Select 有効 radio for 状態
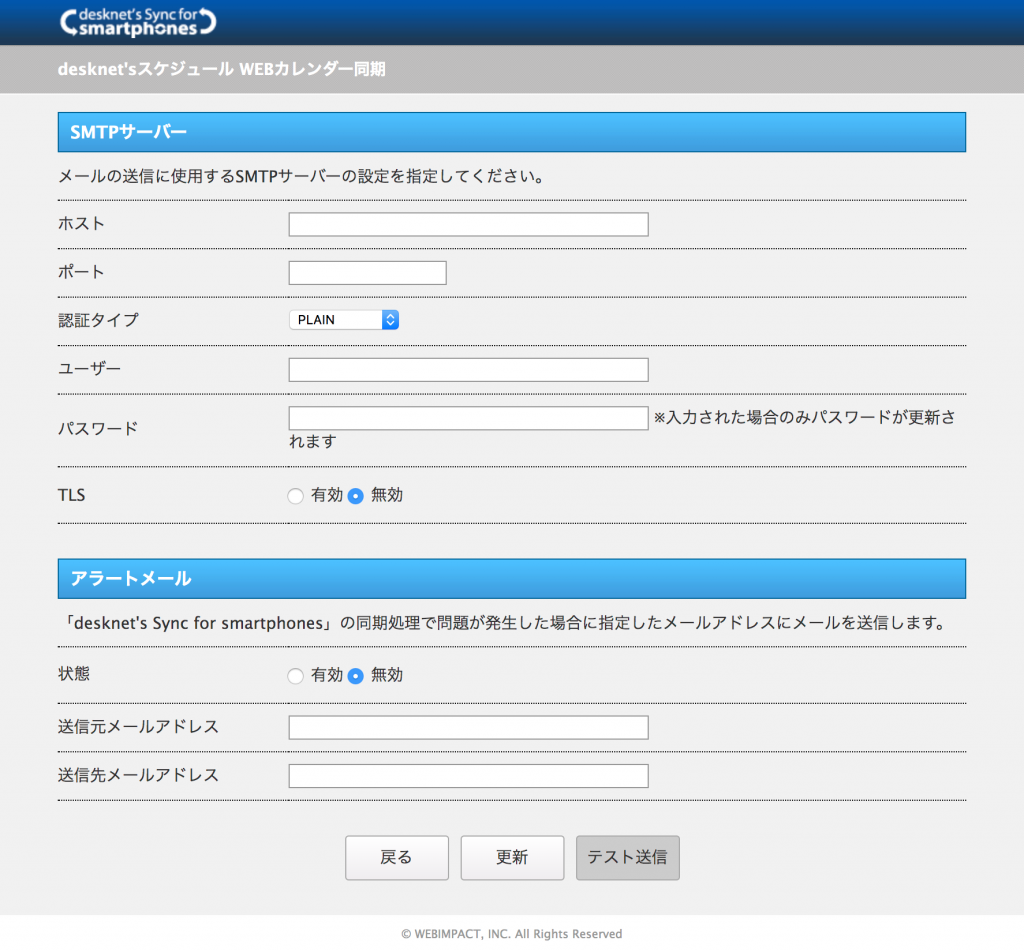 (x=295, y=676)
